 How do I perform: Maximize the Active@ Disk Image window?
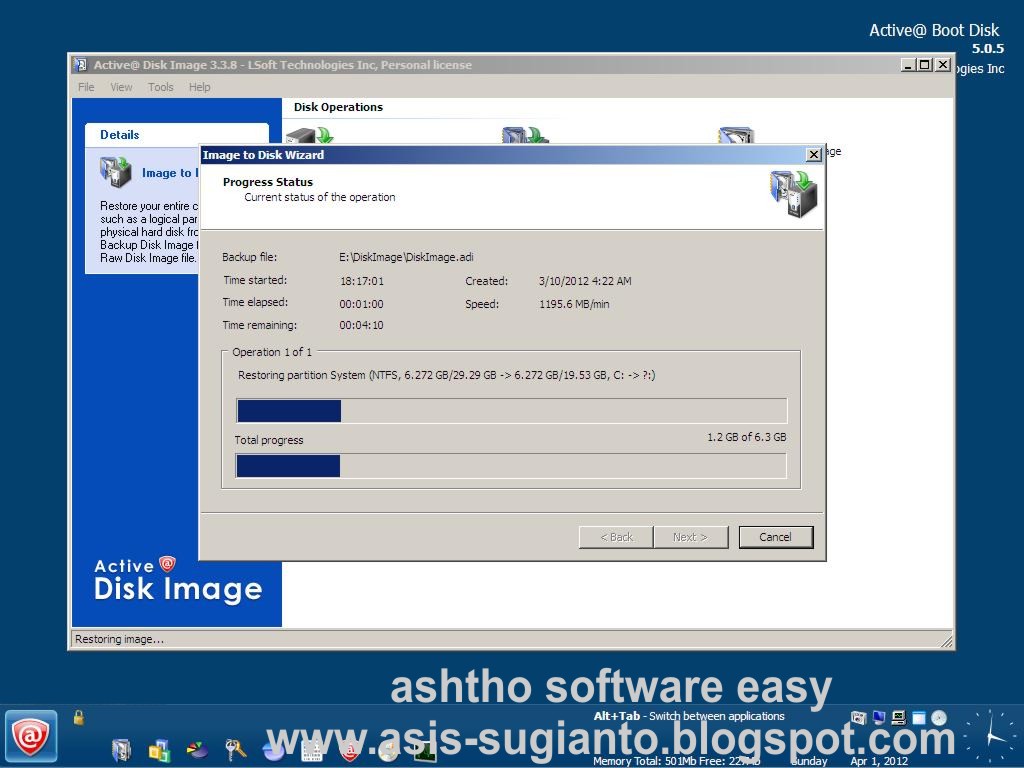tap(925, 65)
